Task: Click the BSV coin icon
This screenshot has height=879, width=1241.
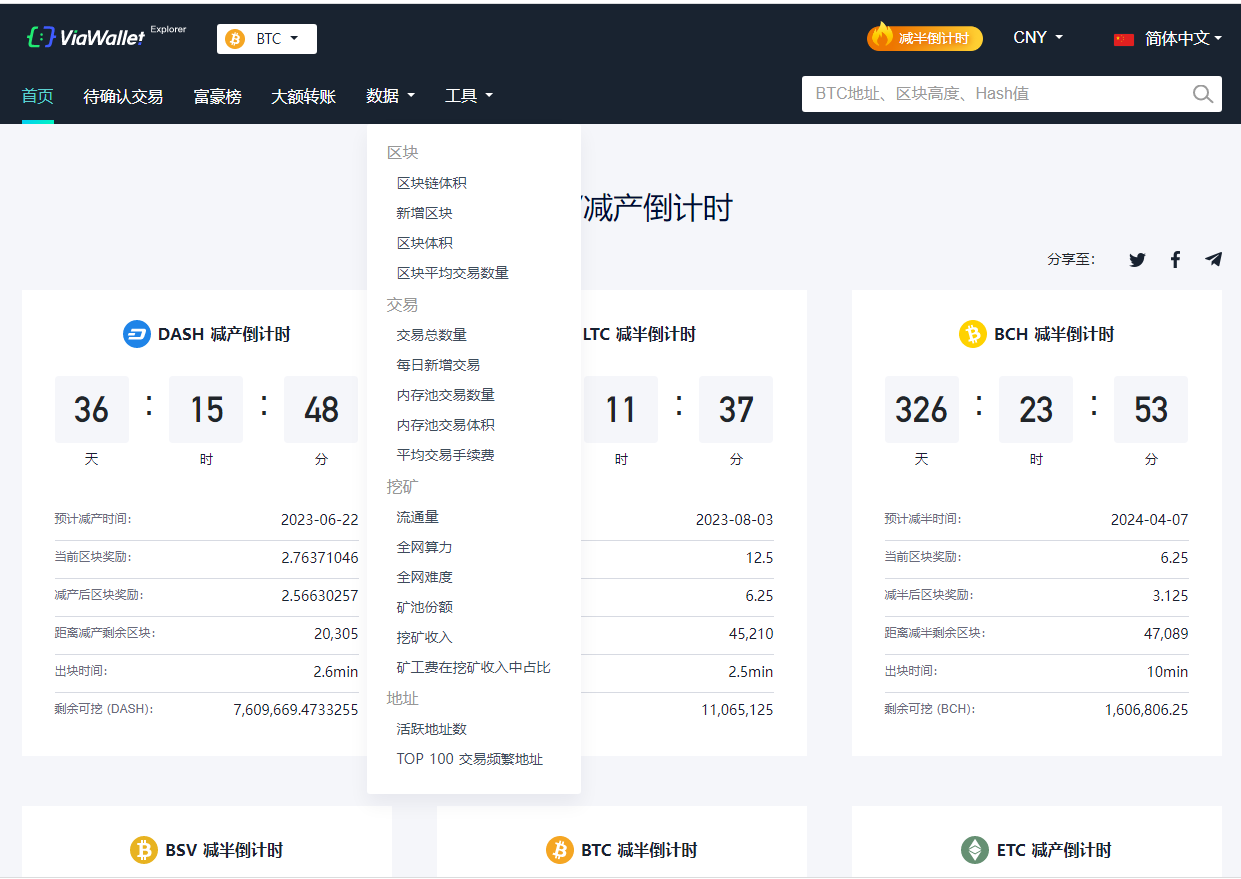Action: tap(144, 850)
